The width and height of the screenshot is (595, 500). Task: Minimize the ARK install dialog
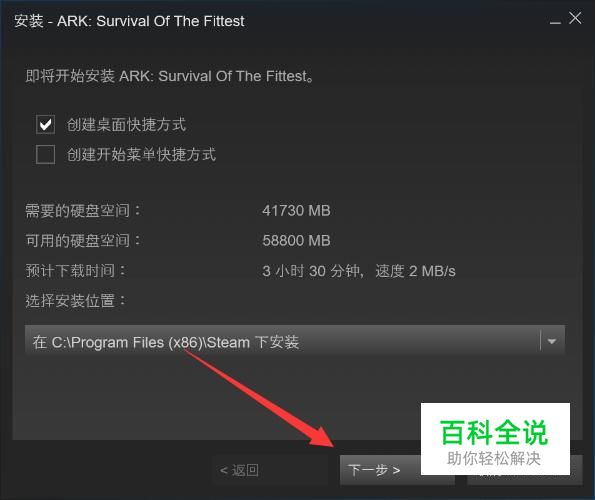click(555, 20)
